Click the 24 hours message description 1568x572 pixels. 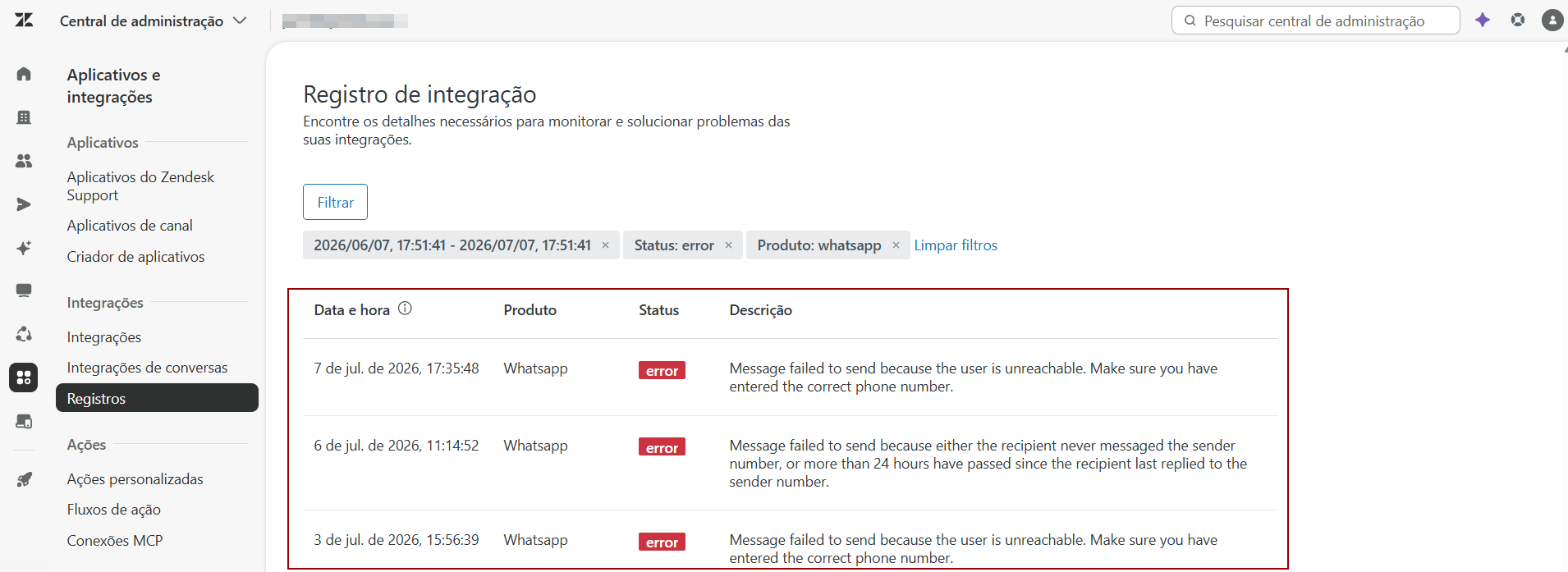pos(988,464)
